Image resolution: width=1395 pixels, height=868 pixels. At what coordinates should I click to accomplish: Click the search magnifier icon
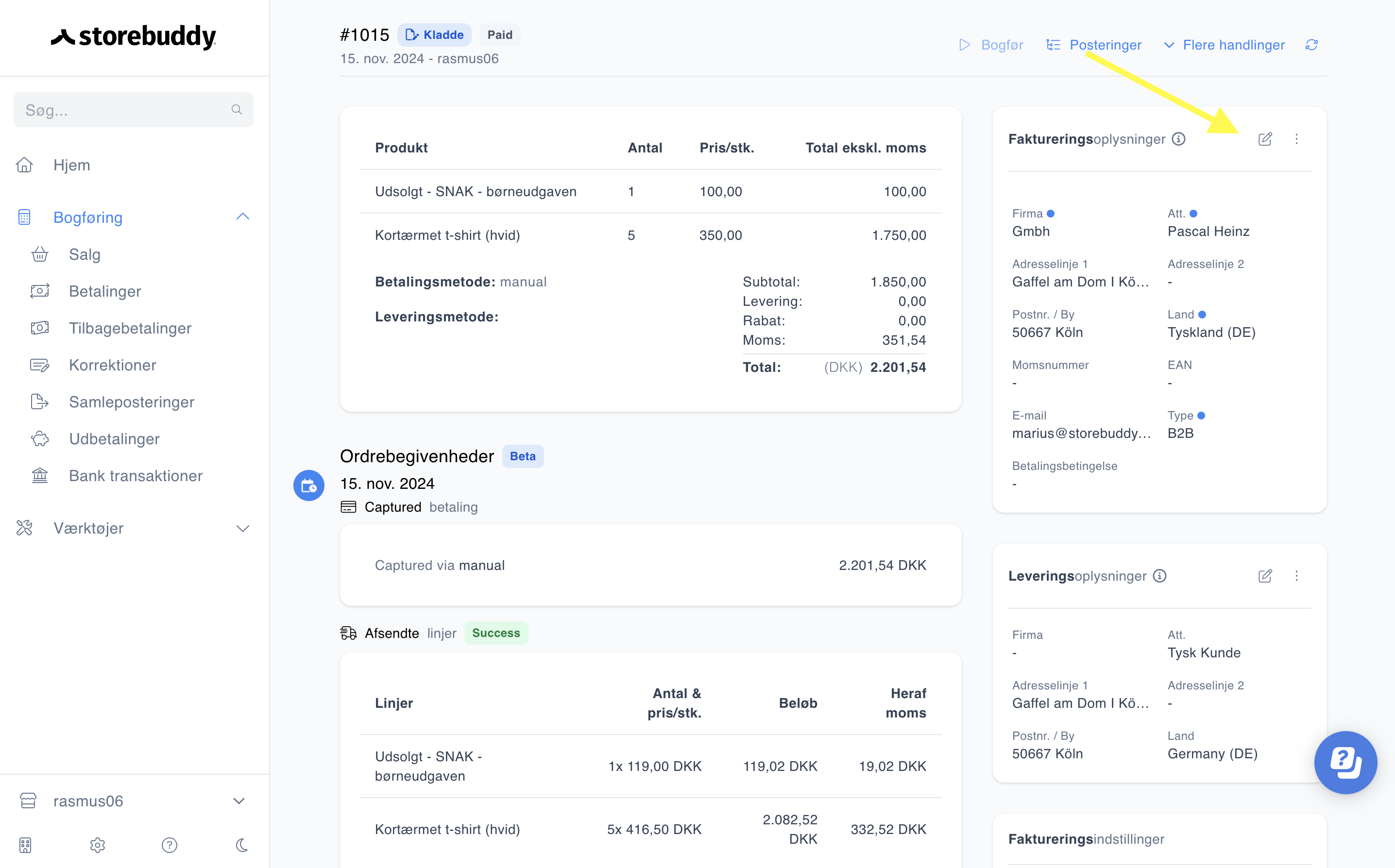237,110
